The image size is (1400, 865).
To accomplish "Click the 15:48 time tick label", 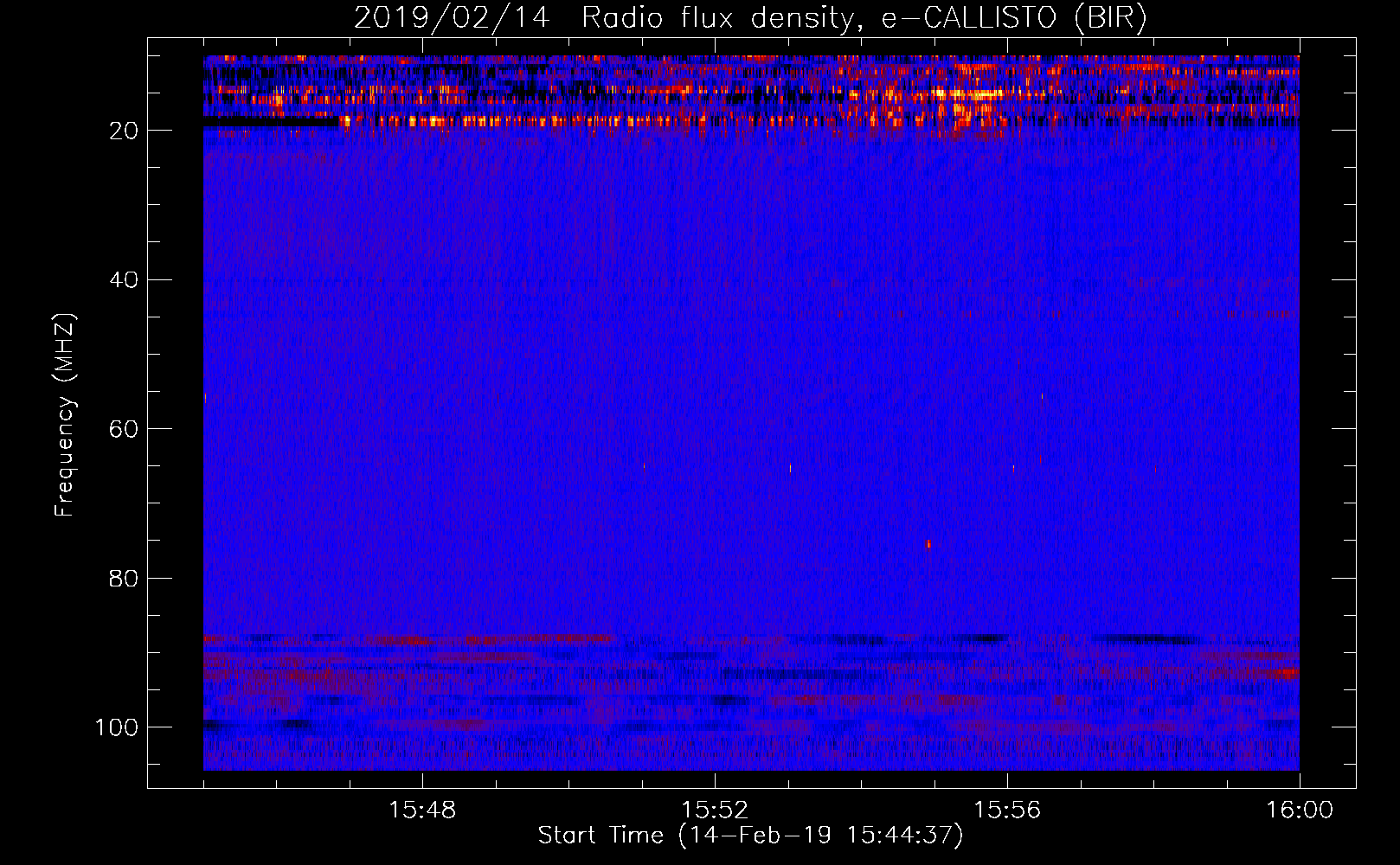I will coord(422,811).
